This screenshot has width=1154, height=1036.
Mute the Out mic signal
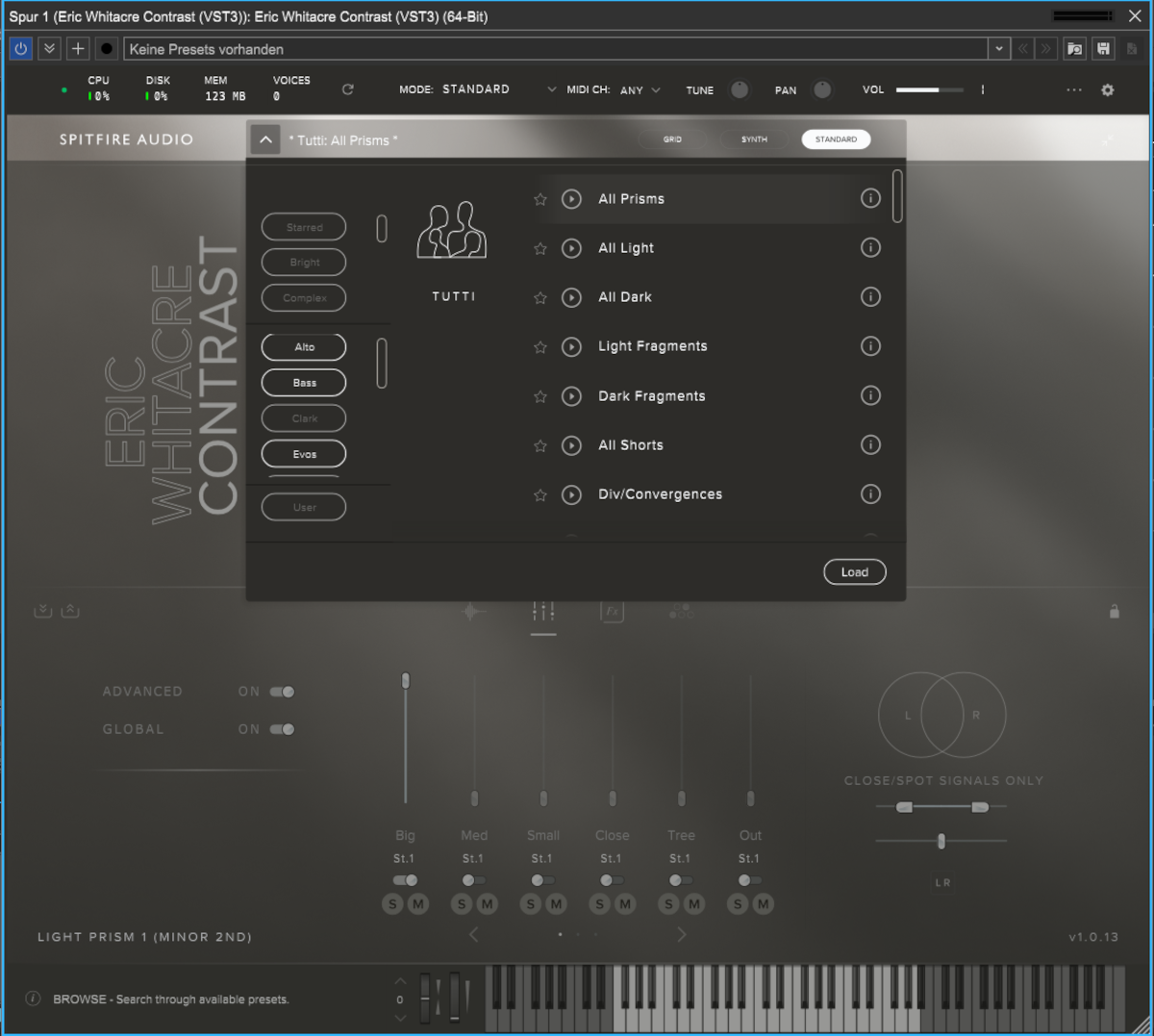(764, 904)
